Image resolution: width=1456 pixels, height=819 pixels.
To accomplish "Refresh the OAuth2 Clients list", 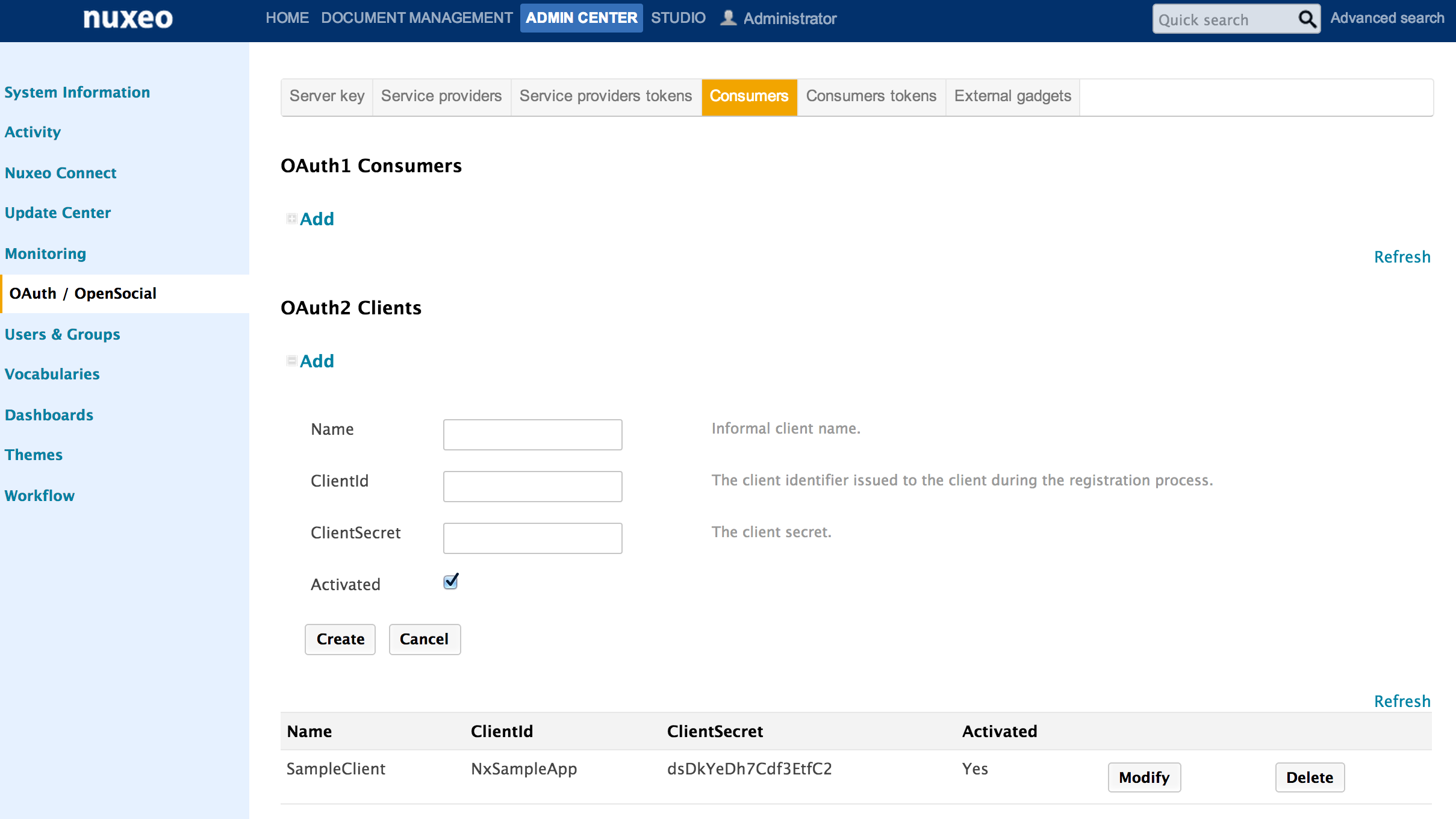I will click(1402, 702).
